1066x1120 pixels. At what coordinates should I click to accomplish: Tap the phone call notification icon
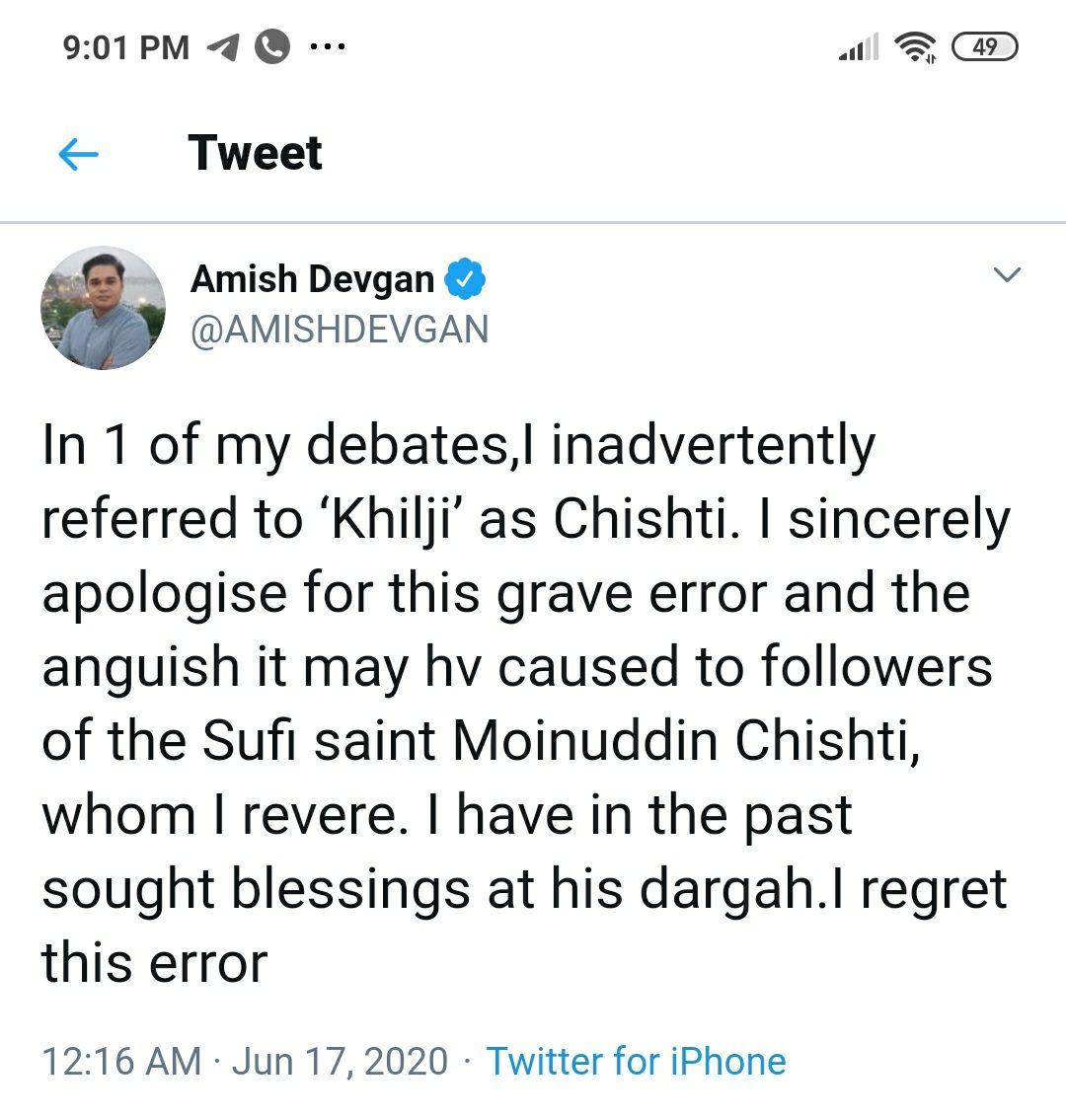pyautogui.click(x=272, y=46)
